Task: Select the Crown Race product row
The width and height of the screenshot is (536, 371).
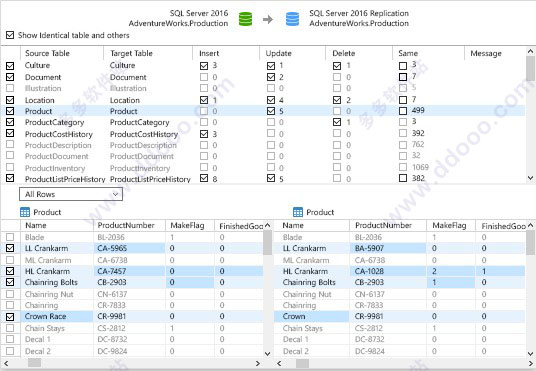Action: click(133, 316)
